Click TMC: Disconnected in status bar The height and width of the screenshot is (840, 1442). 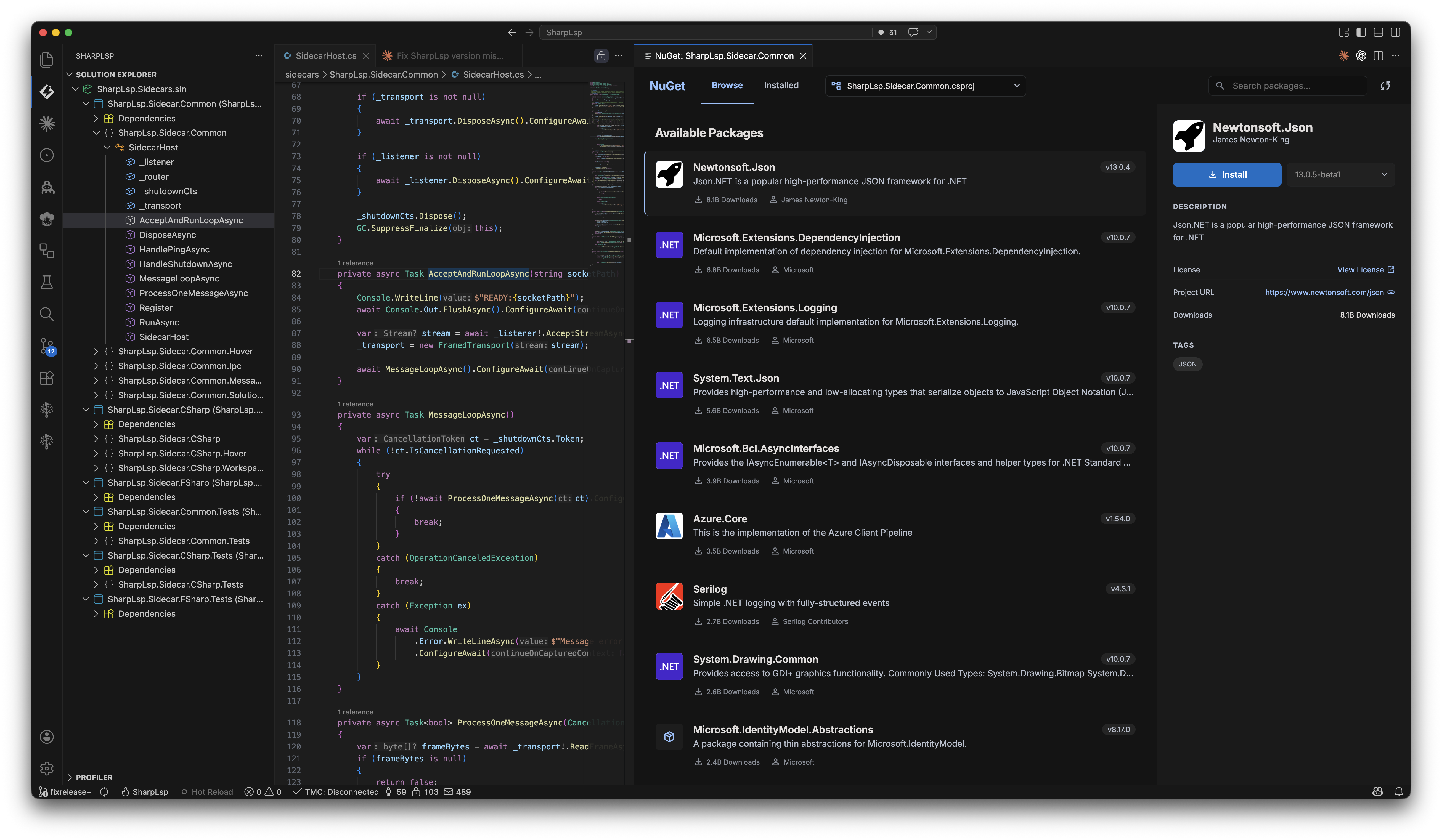pyautogui.click(x=336, y=792)
